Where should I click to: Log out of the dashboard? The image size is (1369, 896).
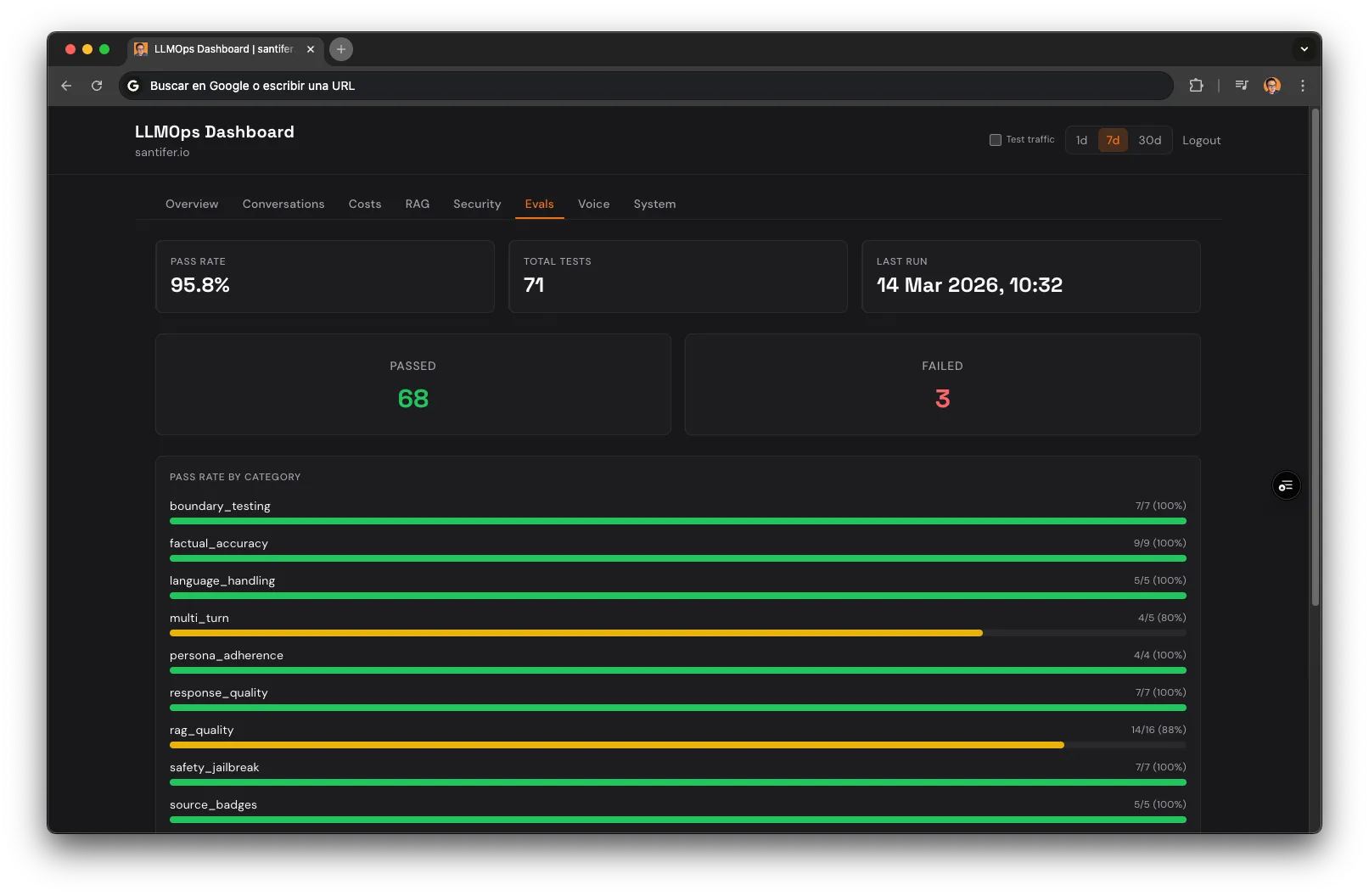tap(1201, 140)
